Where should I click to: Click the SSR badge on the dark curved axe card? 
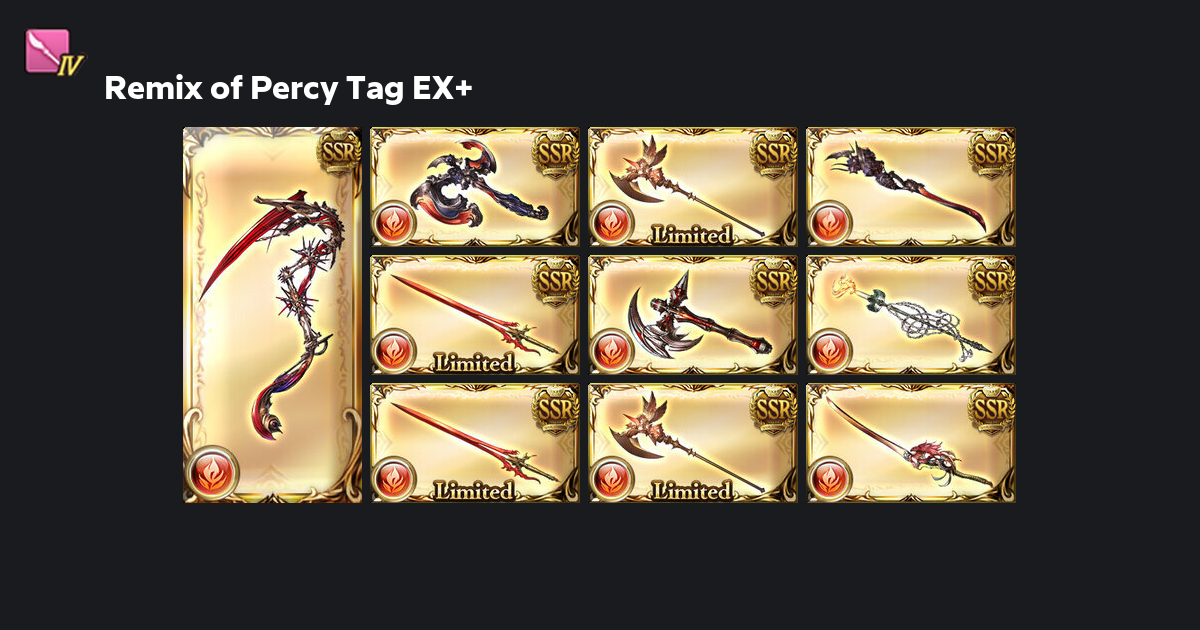pyautogui.click(x=556, y=151)
